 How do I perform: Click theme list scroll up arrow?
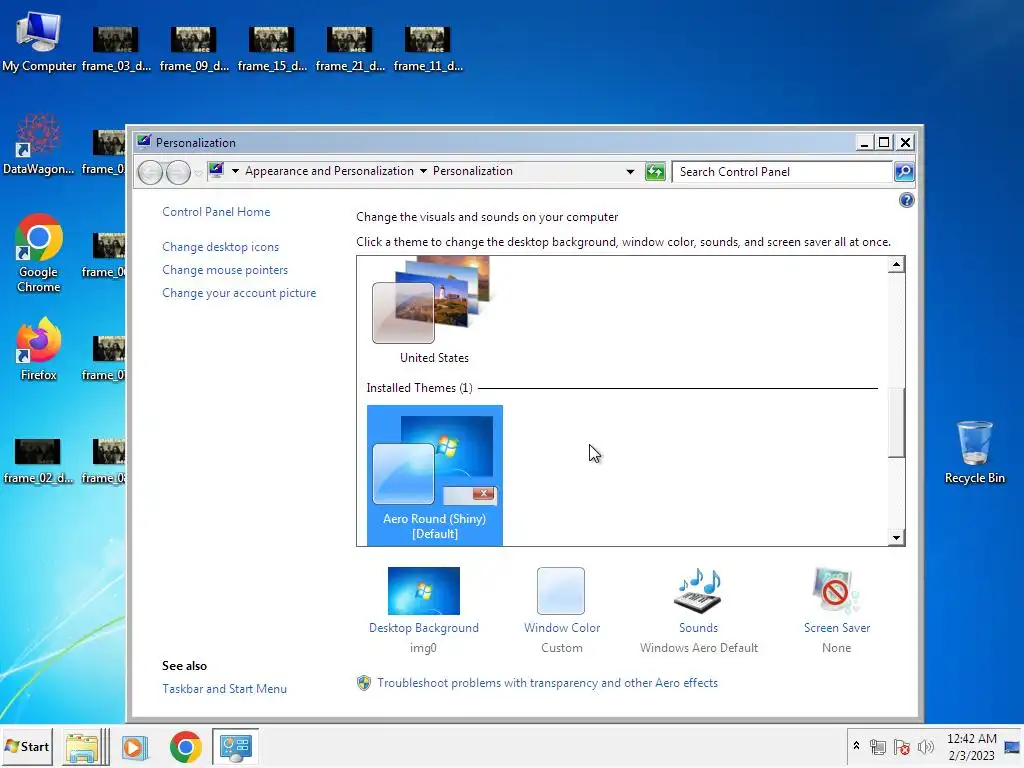(896, 264)
